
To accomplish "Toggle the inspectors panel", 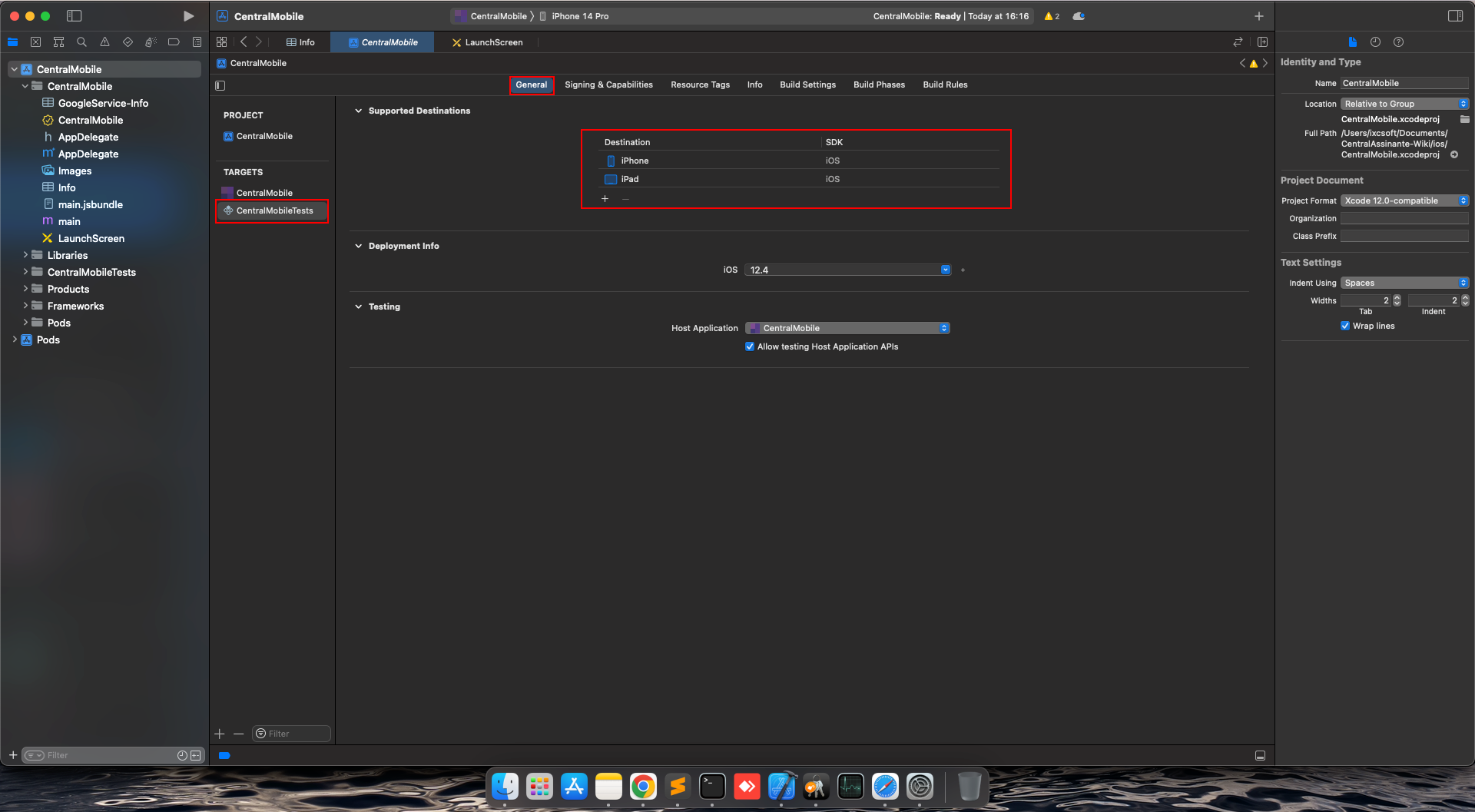I will point(1455,16).
